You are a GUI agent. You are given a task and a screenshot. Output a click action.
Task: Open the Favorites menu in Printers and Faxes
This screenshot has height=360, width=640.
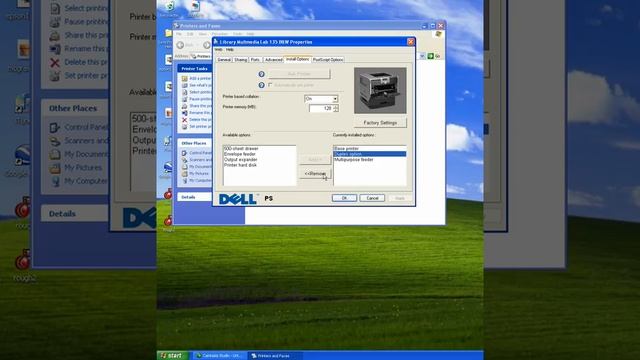tap(220, 34)
